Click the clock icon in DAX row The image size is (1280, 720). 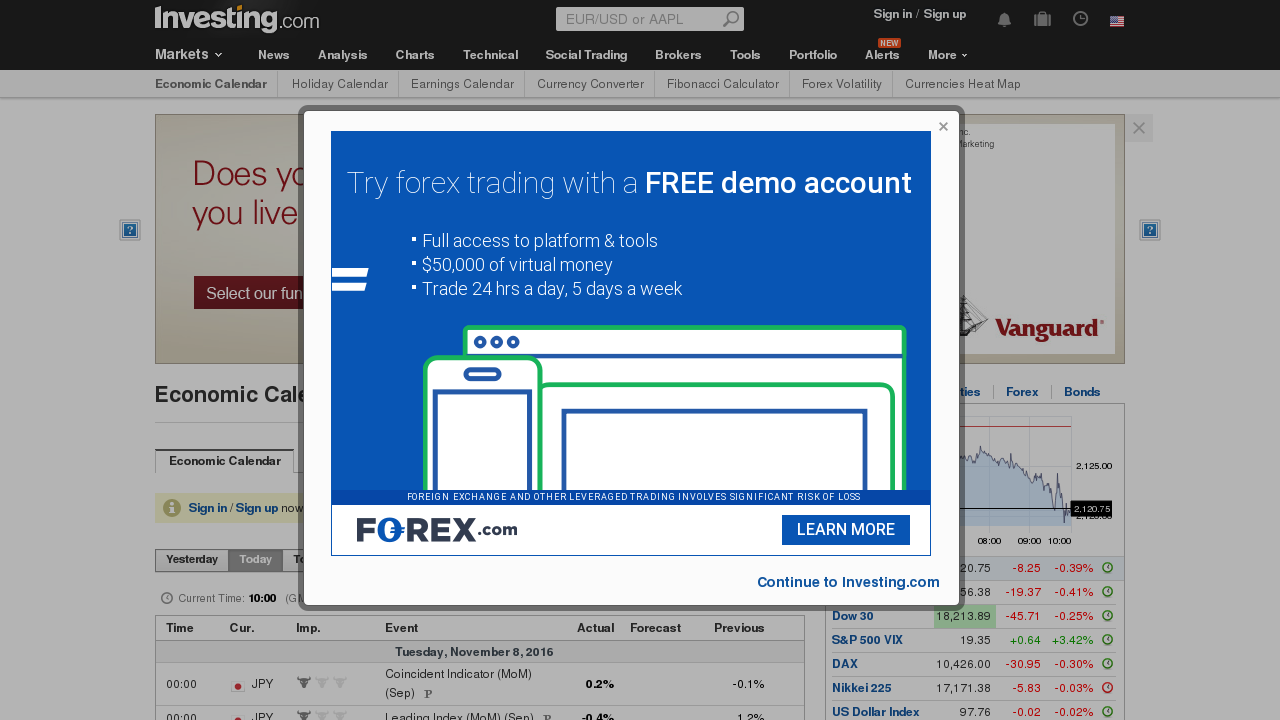pos(1107,664)
